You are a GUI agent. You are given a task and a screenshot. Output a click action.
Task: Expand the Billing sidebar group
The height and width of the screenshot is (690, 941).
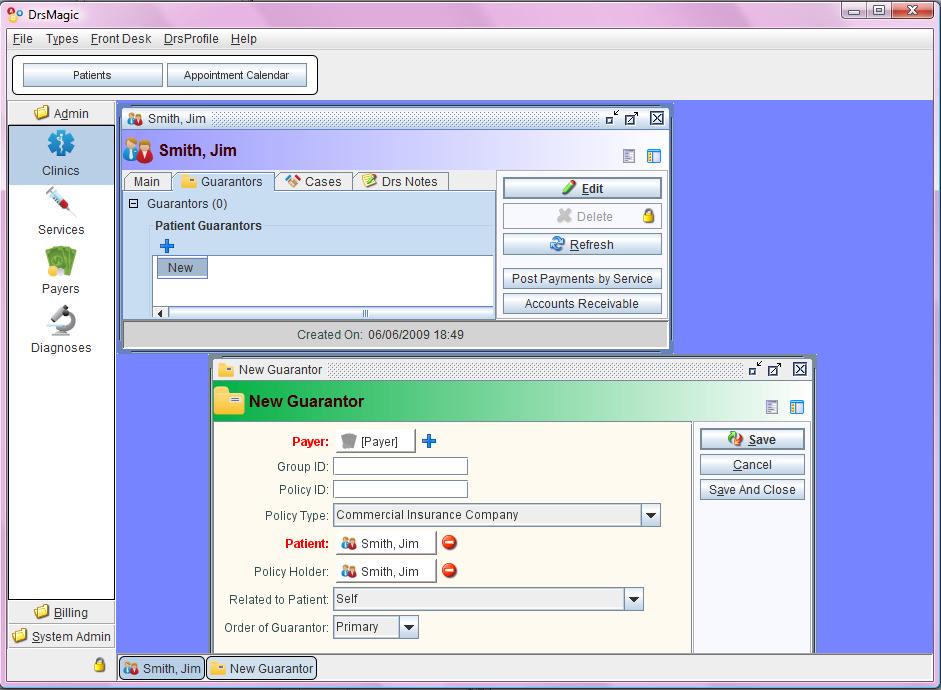(61, 612)
